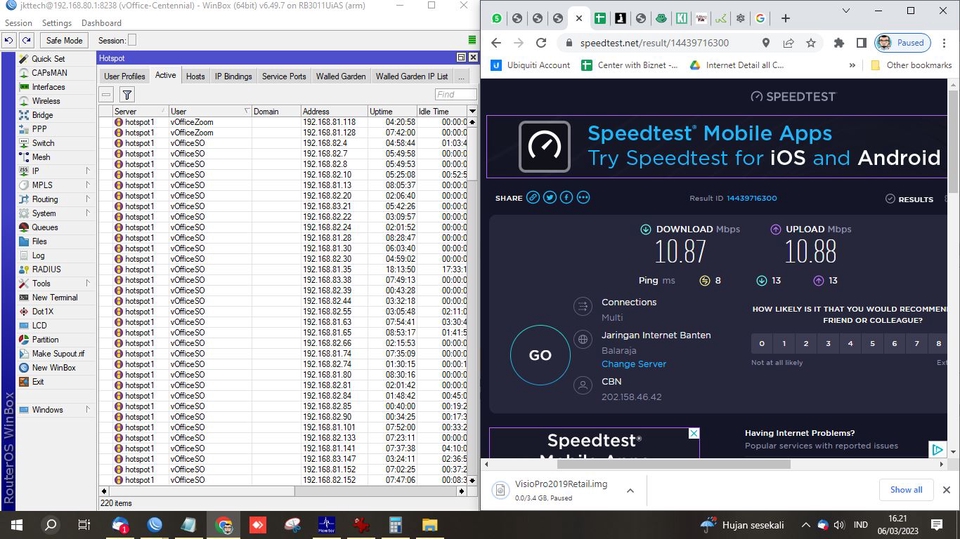
Task: Open New Terminal in the sidebar
Action: click(x=54, y=298)
